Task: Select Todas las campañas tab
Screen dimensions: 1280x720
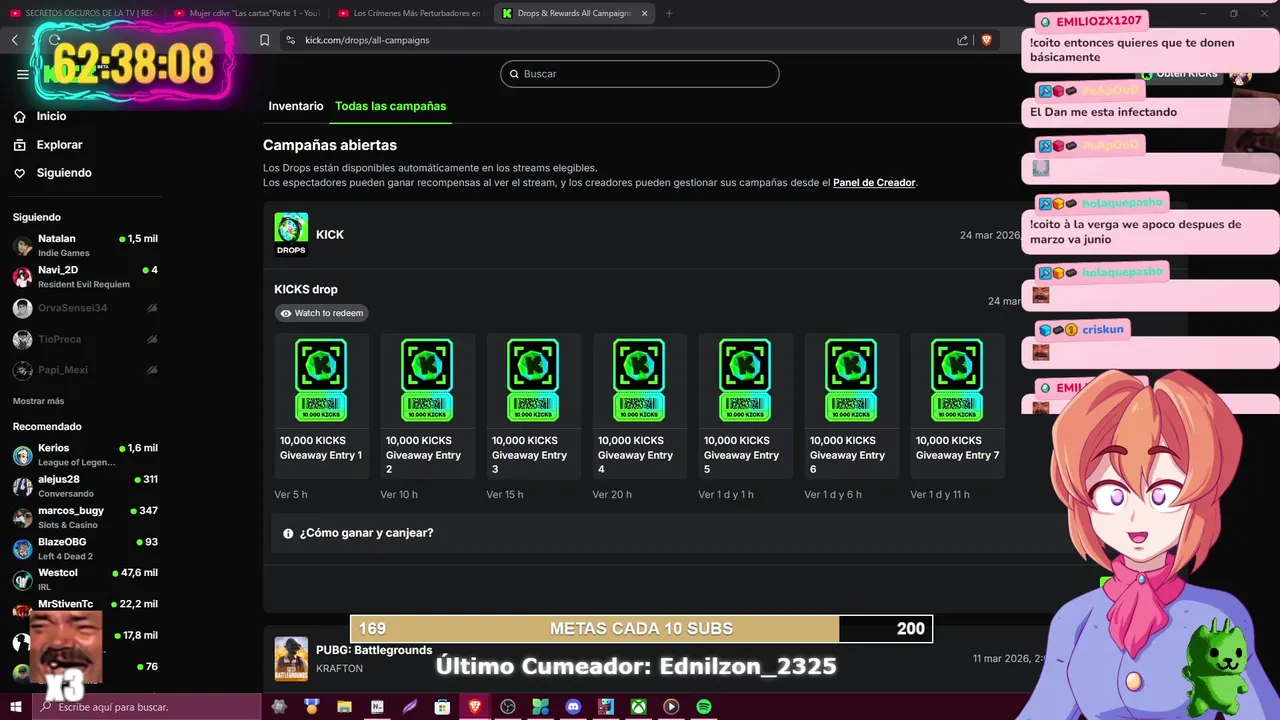Action: (x=390, y=106)
